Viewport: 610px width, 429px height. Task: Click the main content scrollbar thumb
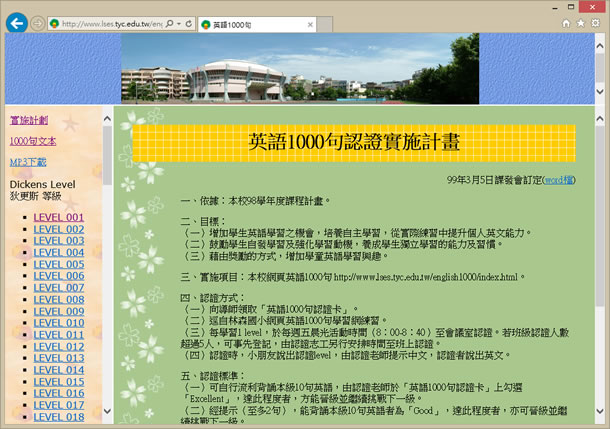(600, 216)
